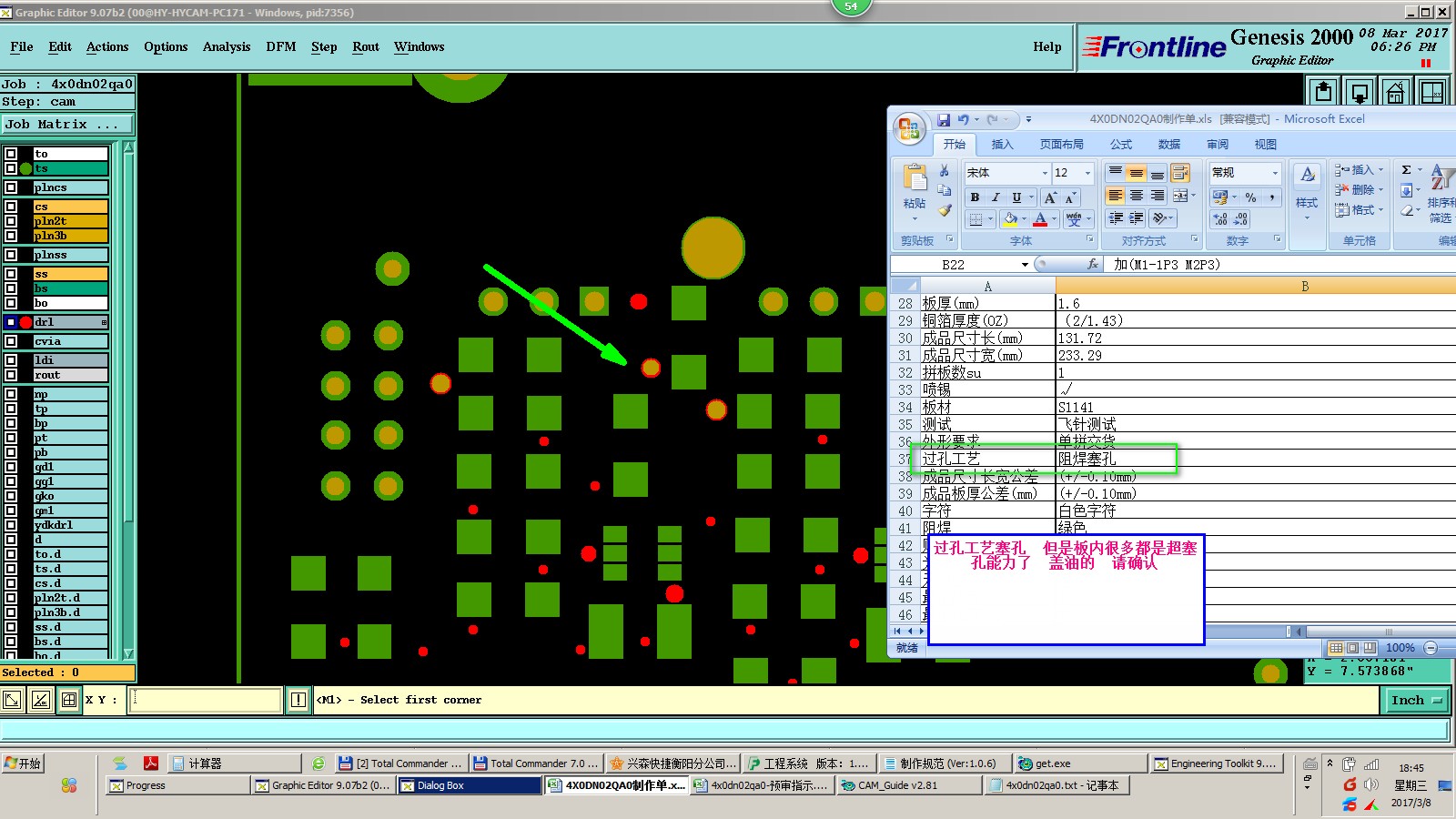Click the Excel Office button
Image resolution: width=1456 pixels, height=819 pixels.
pos(909,128)
